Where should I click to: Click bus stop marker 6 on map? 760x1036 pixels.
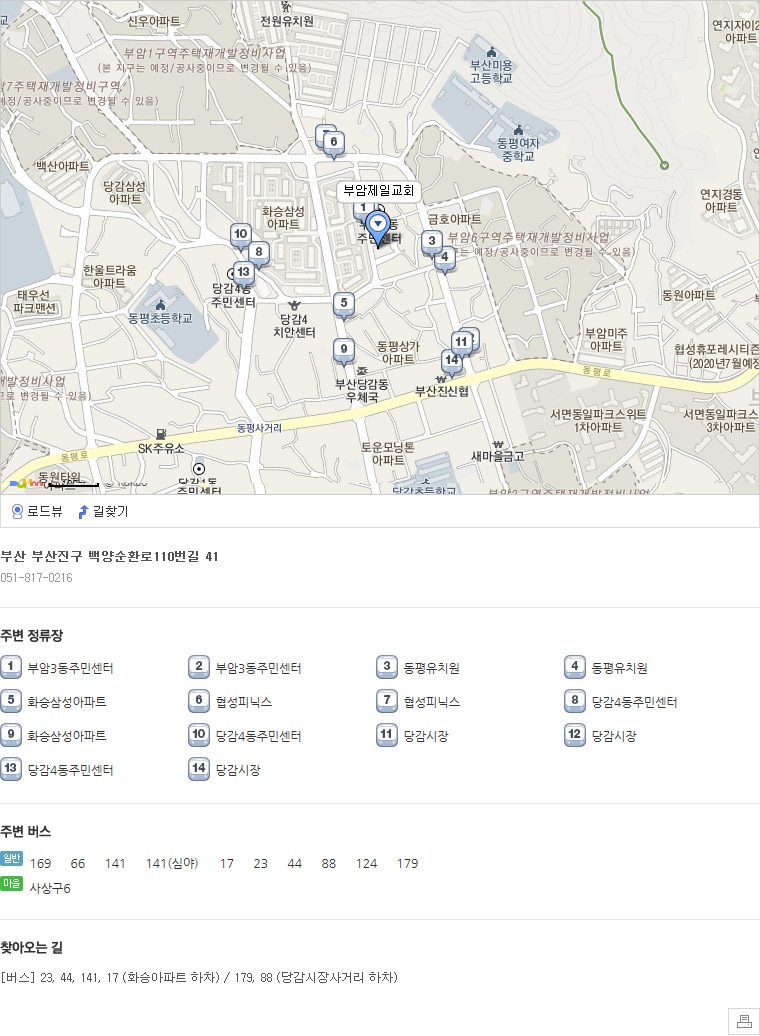(x=333, y=142)
